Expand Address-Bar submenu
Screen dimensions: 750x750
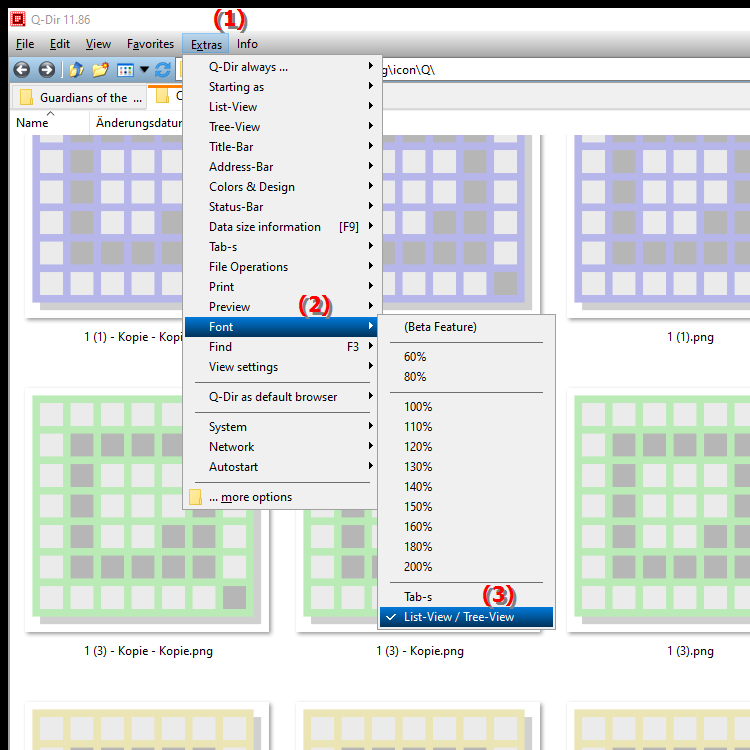(281, 167)
